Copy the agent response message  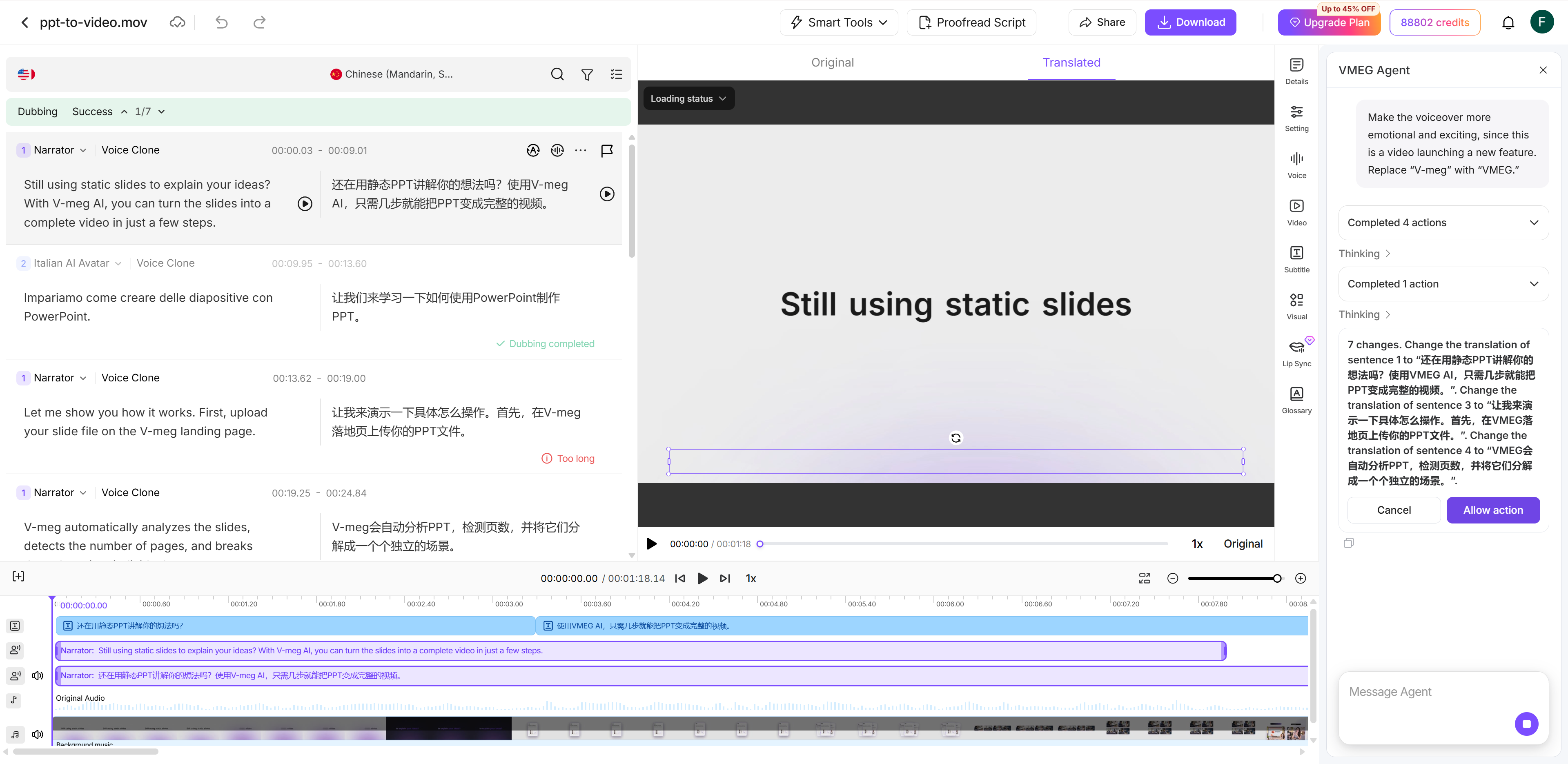click(x=1348, y=543)
